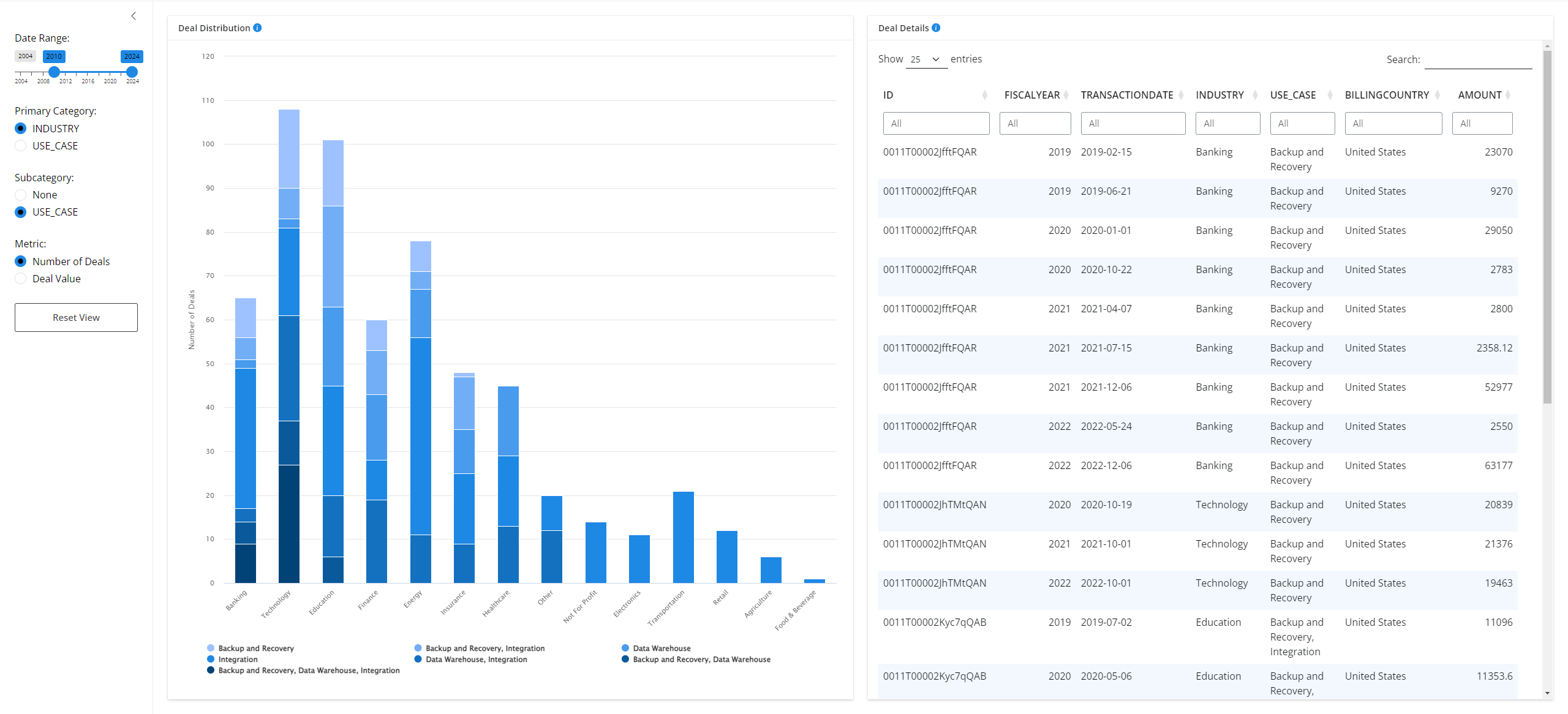Viewport: 1568px width, 714px height.
Task: Click the ID column filter box
Action: pos(936,123)
